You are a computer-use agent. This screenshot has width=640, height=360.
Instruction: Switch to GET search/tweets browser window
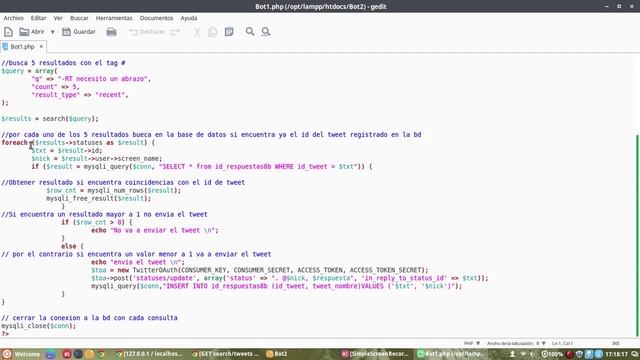click(x=225, y=354)
